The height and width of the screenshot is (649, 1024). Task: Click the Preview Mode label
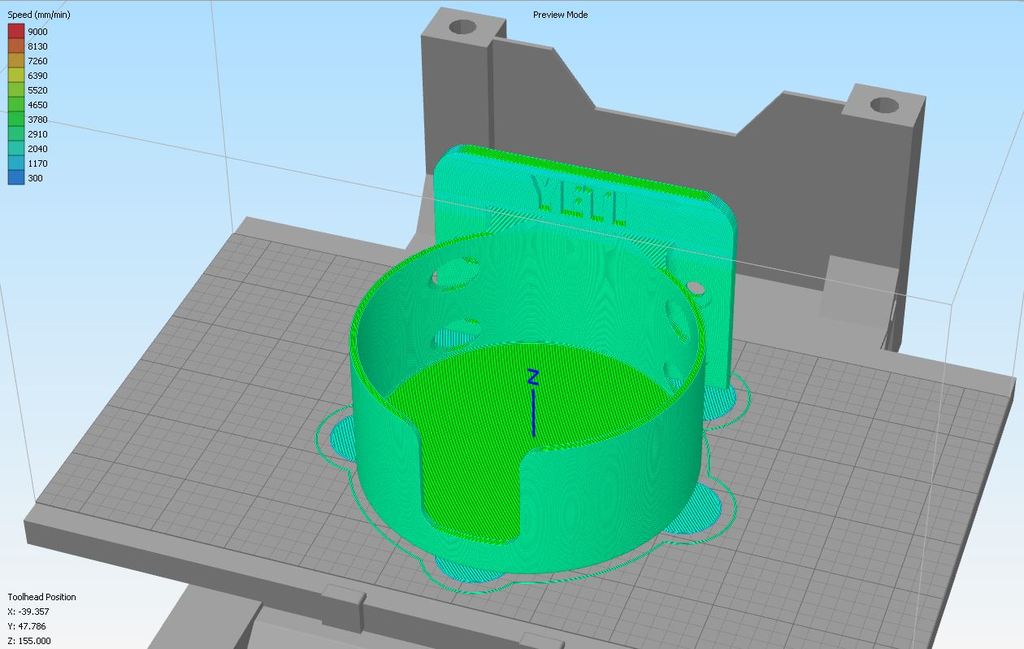click(561, 14)
